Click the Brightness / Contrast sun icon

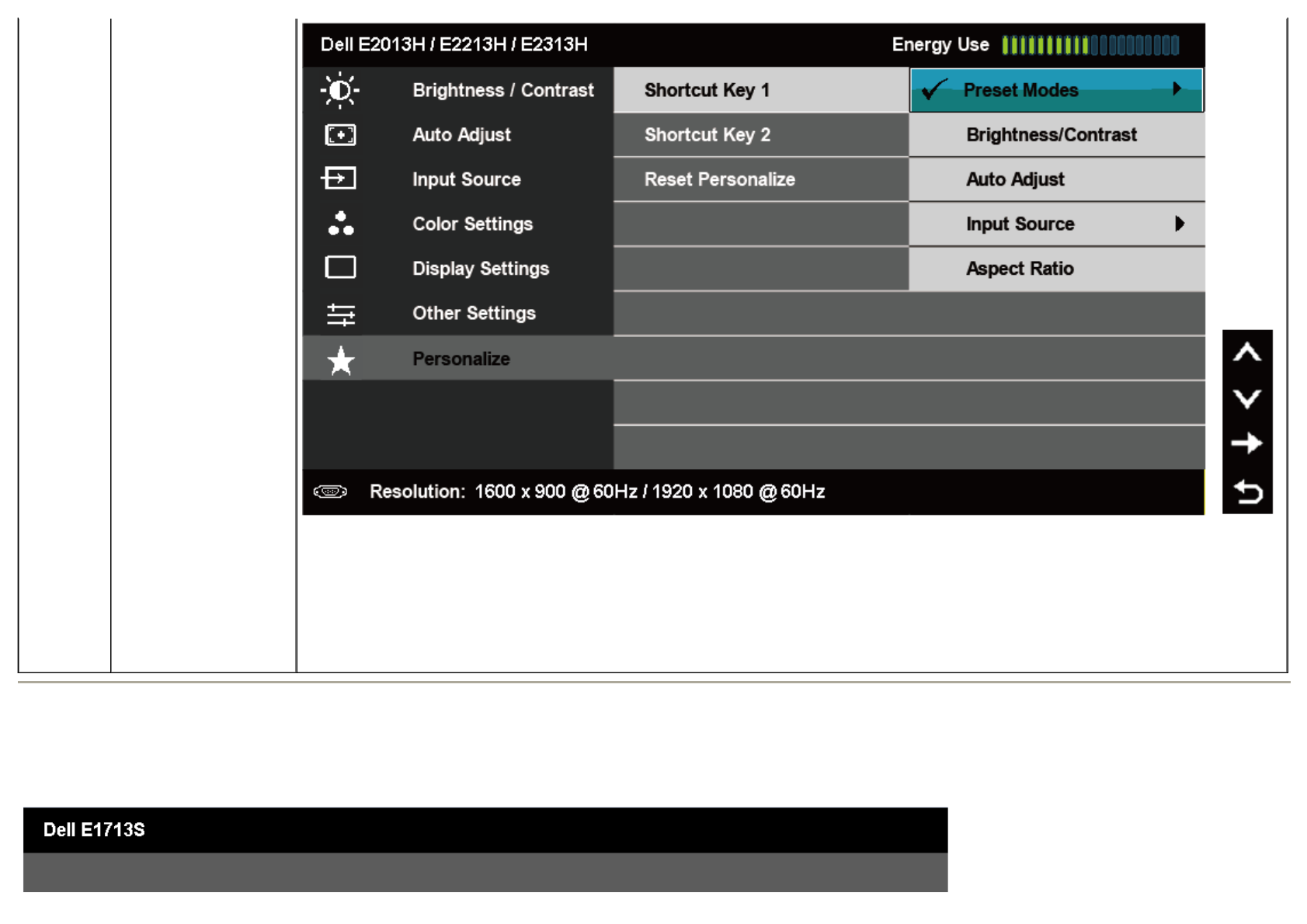pyautogui.click(x=340, y=90)
